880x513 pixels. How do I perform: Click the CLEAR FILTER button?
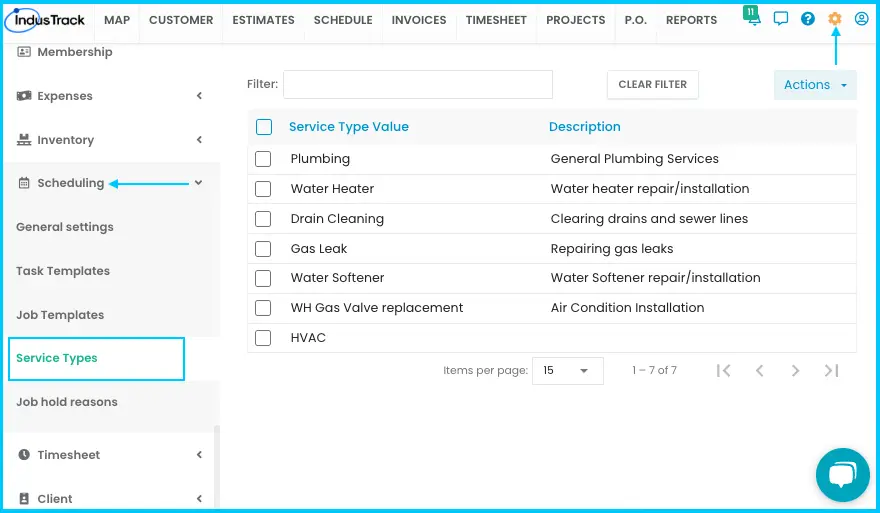pos(653,85)
